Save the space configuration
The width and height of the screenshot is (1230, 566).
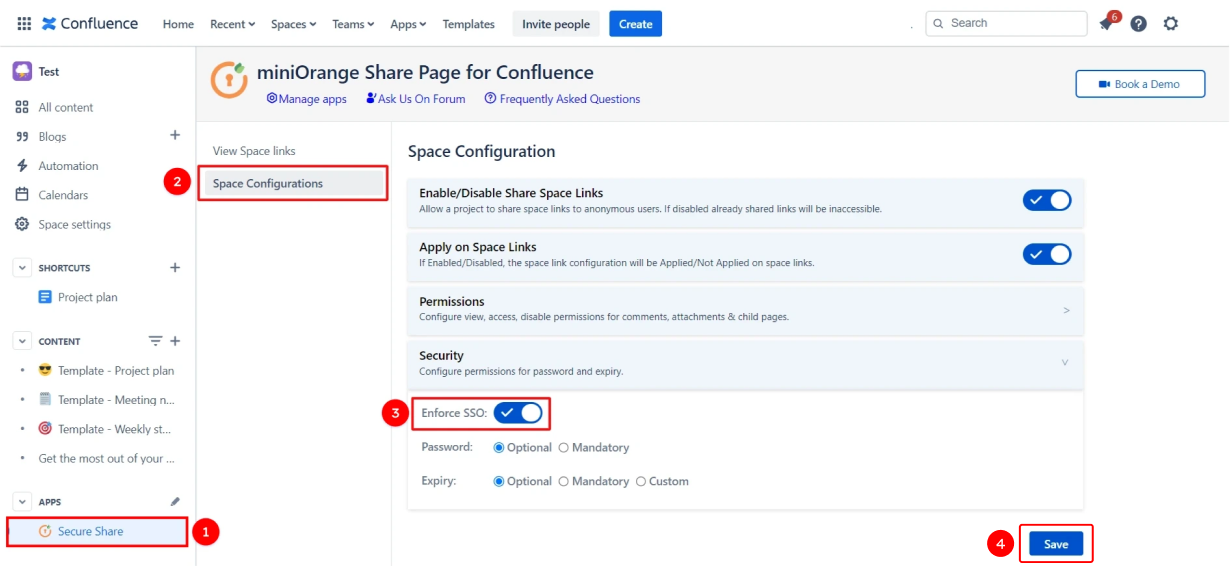[1056, 544]
